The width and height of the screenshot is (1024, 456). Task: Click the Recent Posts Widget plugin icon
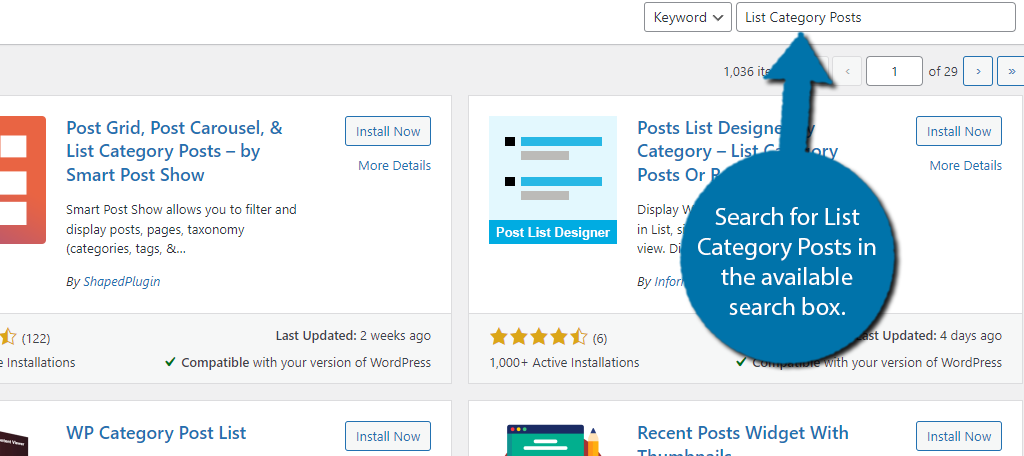coord(553,439)
